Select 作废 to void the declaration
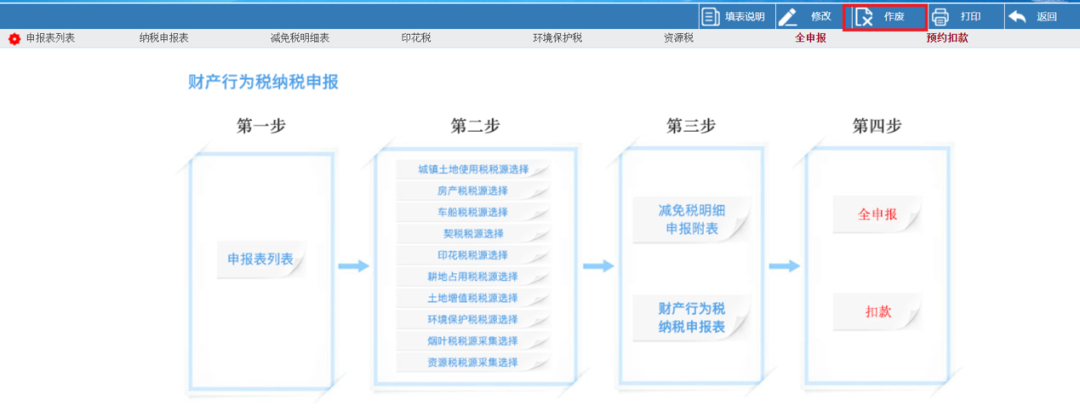This screenshot has height=411, width=1080. click(x=885, y=17)
